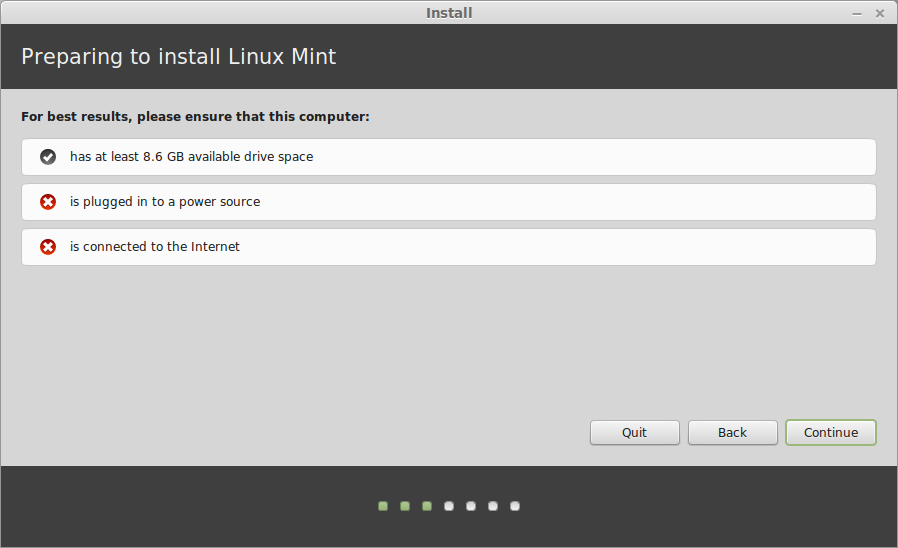The width and height of the screenshot is (898, 548).
Task: Select 'is connected to the Internet' text
Action: click(155, 247)
